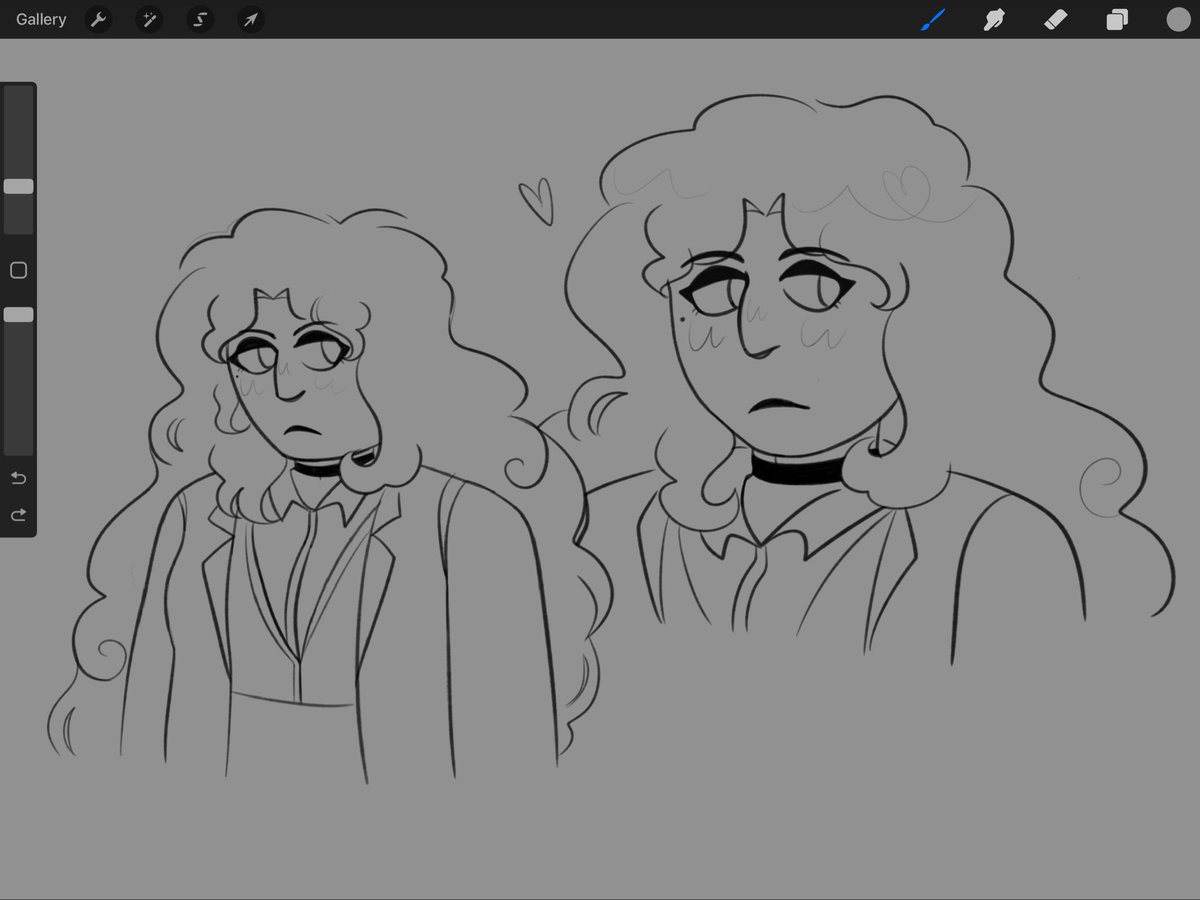
Task: Click the brush size slider handle
Action: [18, 186]
